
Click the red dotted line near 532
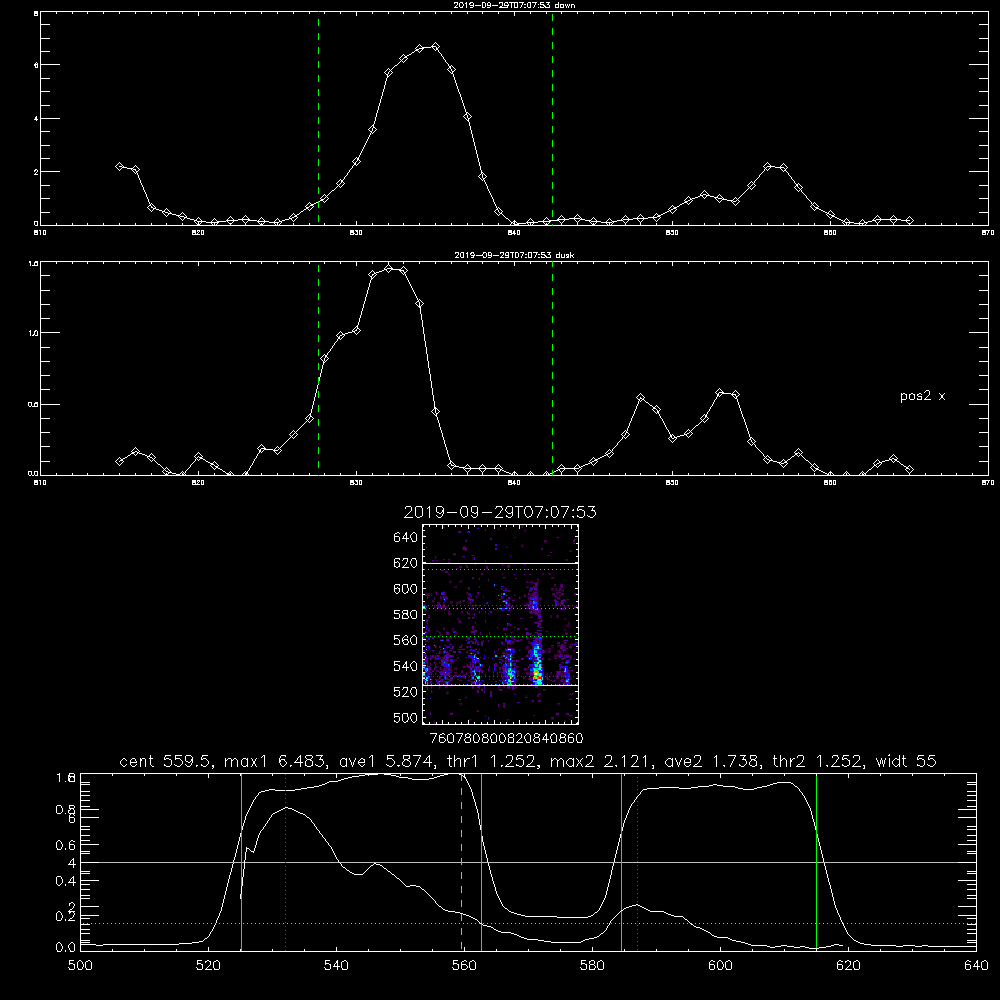pyautogui.click(x=286, y=861)
